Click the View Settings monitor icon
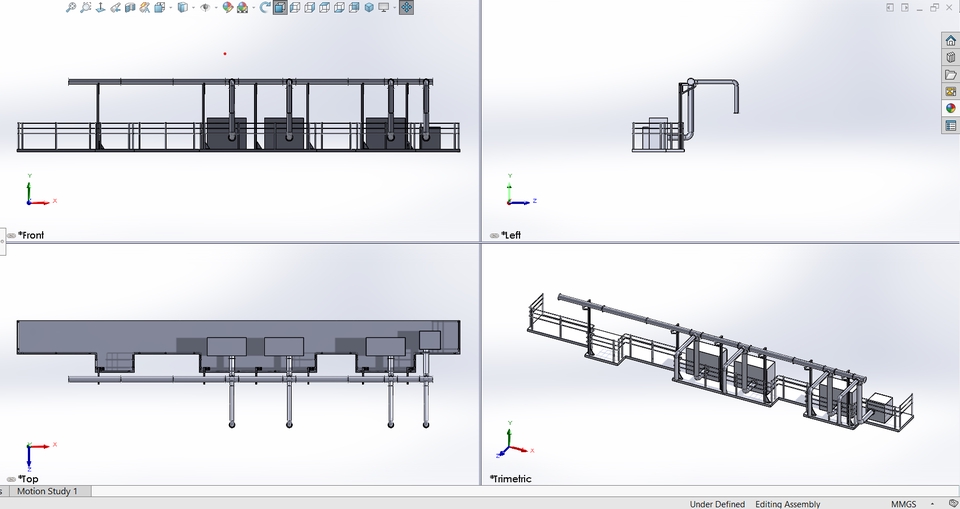Screen dimensions: 960x509 pos(384,7)
